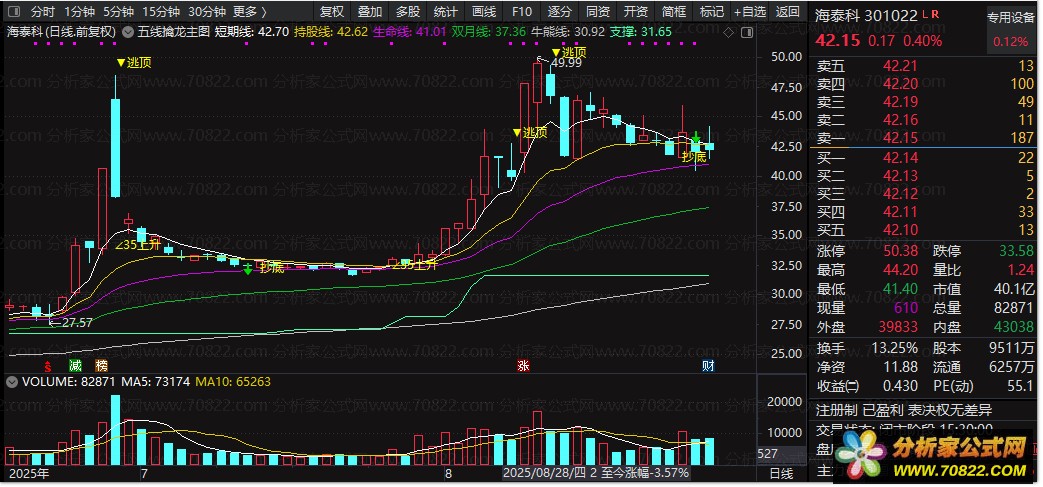
Task: Activate the 画线 drawing tool
Action: click(x=484, y=11)
